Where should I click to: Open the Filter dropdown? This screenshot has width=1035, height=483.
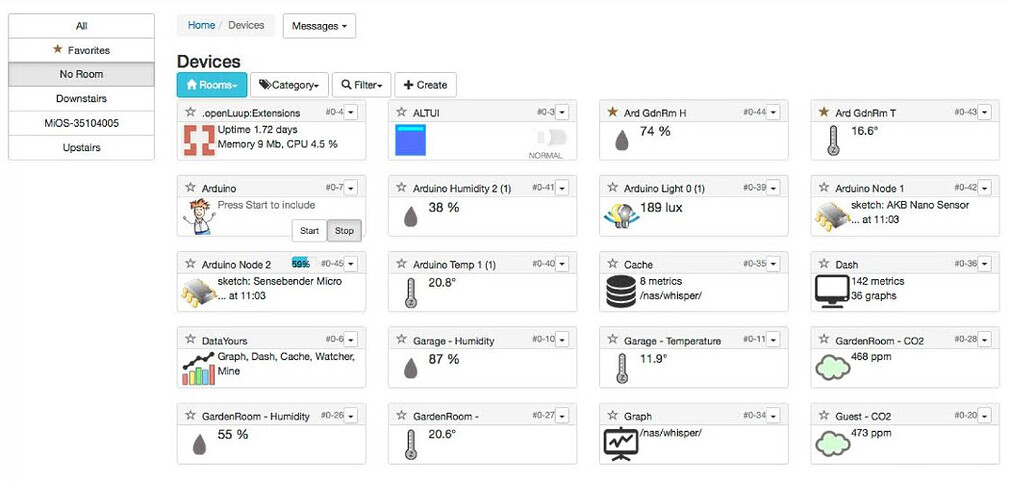(362, 84)
